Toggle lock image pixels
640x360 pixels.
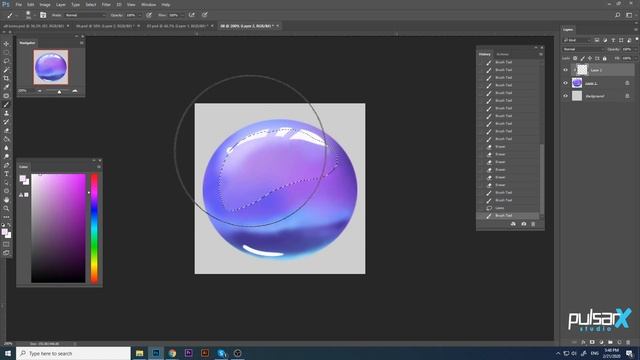(582, 58)
